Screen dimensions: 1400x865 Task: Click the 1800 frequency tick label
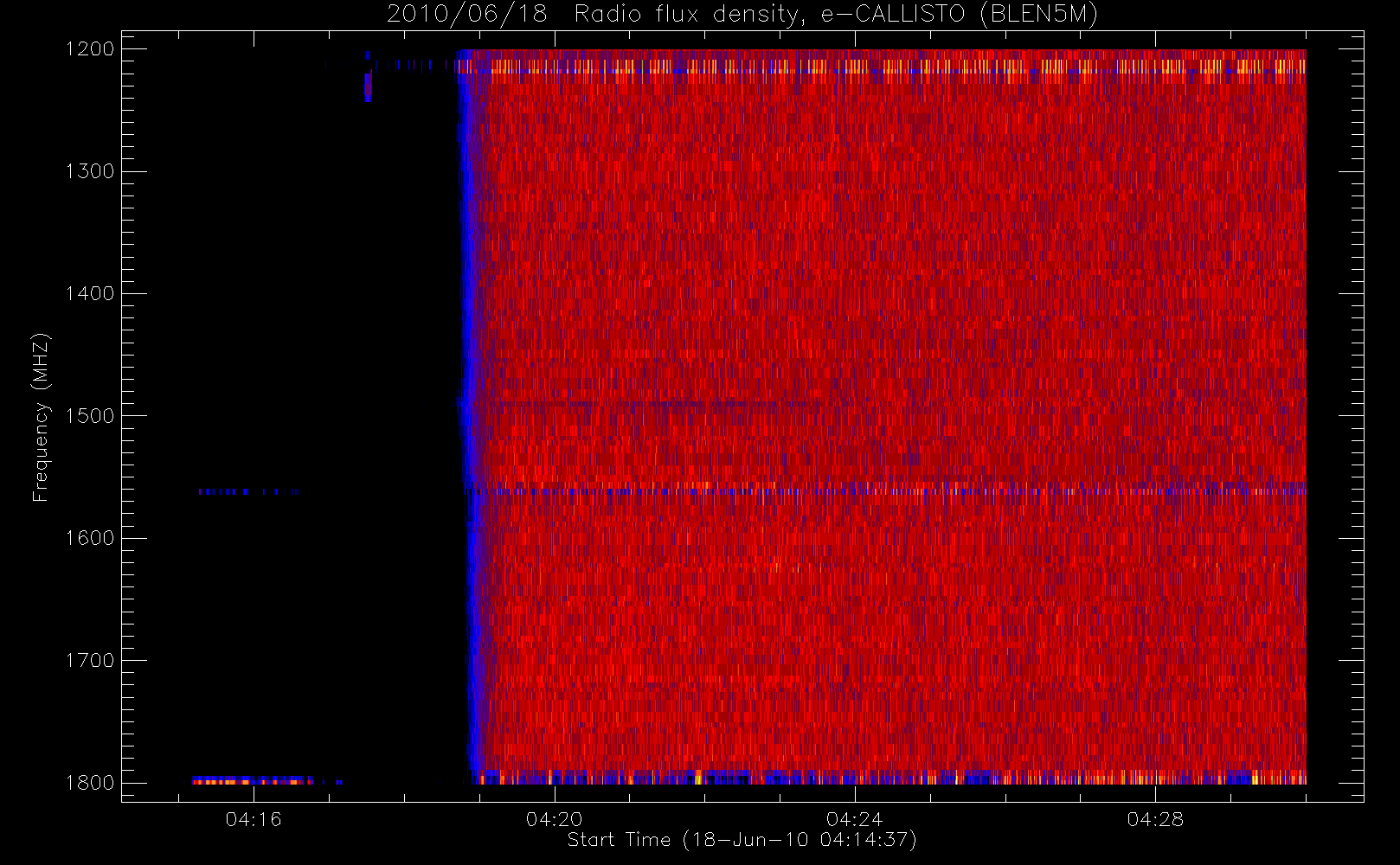(90, 783)
